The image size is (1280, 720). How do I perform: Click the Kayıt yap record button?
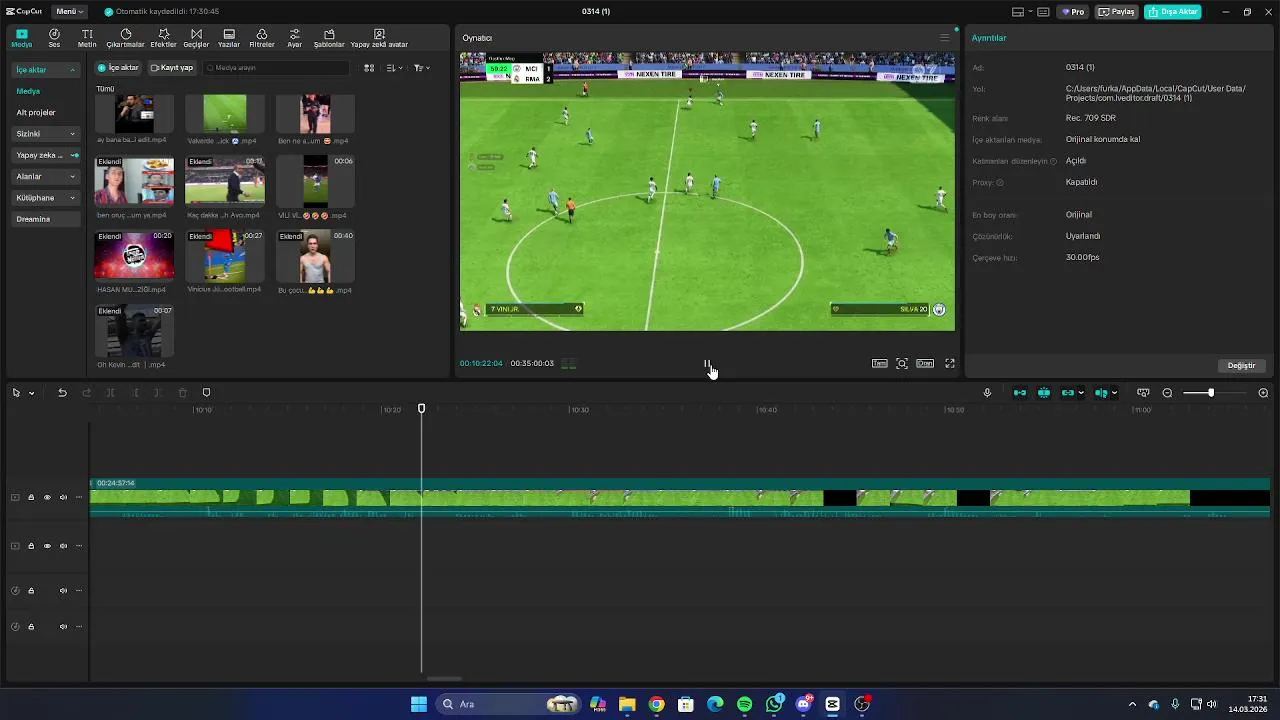[171, 68]
